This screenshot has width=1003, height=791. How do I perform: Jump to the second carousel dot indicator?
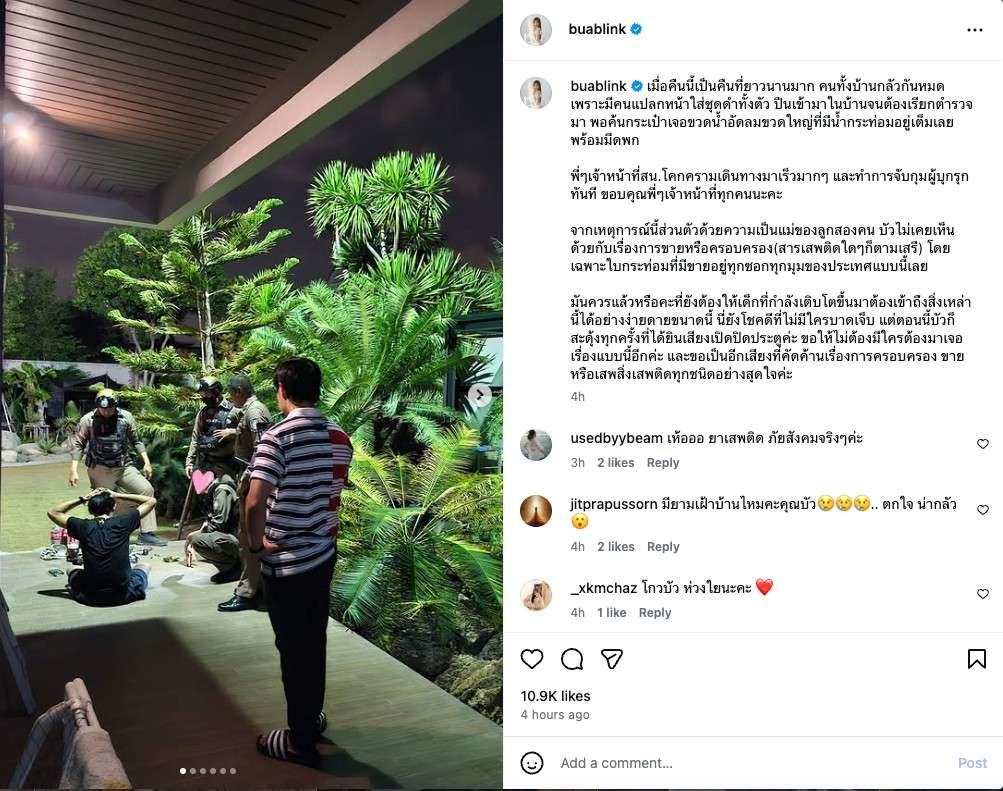pyautogui.click(x=193, y=771)
